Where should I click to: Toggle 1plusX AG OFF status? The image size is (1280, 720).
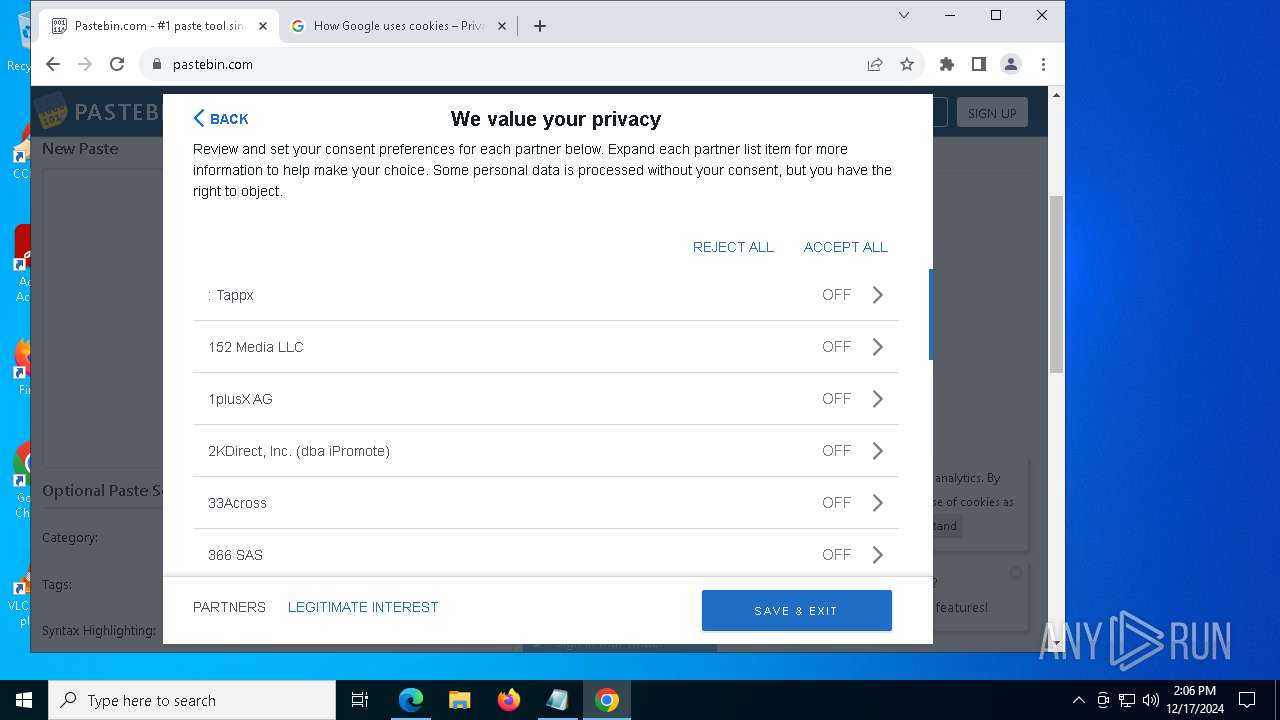tap(836, 399)
